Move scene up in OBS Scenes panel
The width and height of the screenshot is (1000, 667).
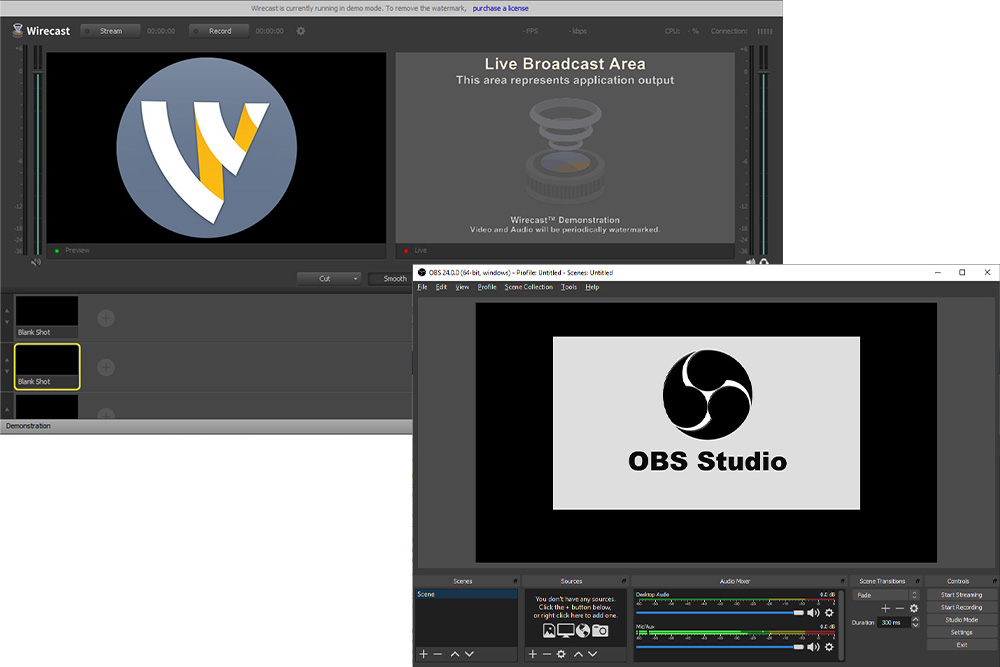pyautogui.click(x=455, y=654)
